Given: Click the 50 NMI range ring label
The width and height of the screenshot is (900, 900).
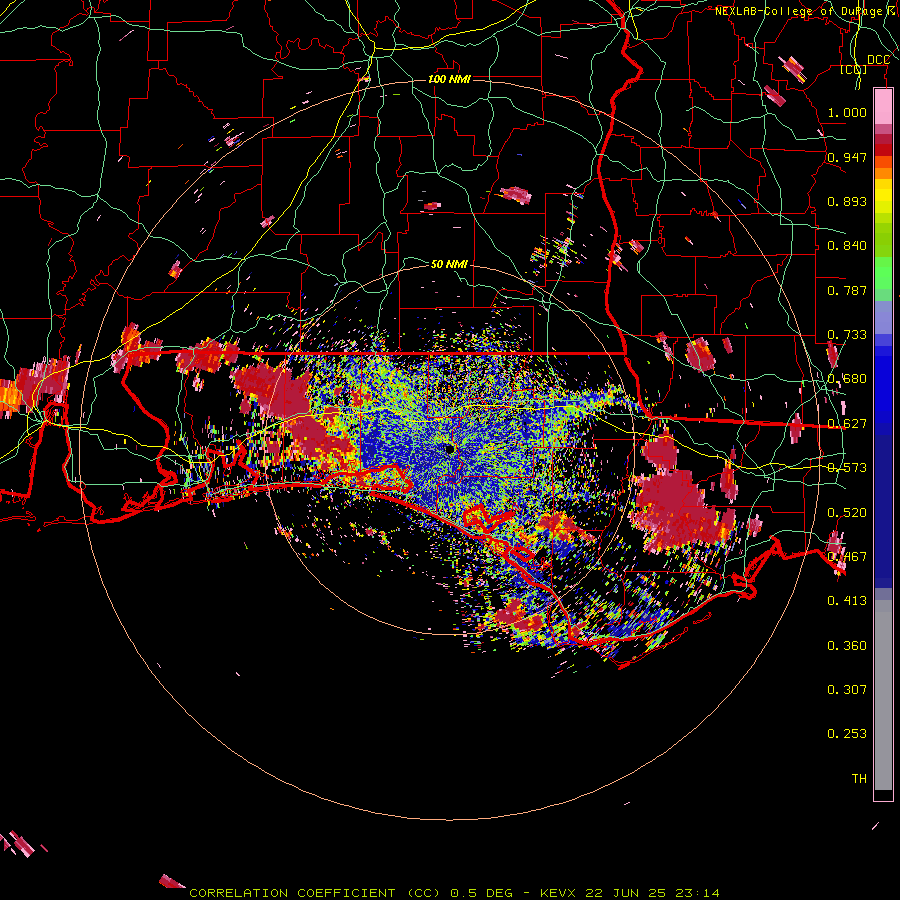Looking at the screenshot, I should 449,264.
